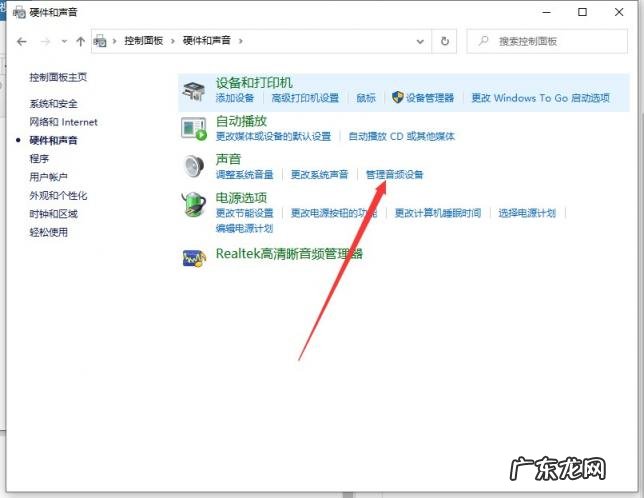Click 添加设备 link
This screenshot has height=498, width=644.
pos(235,98)
